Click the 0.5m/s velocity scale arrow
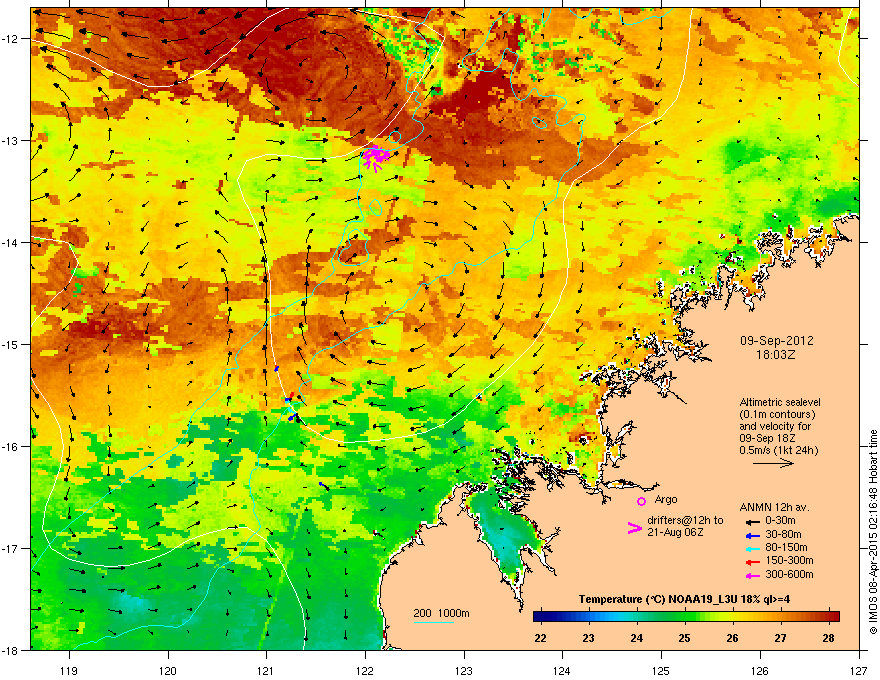The width and height of the screenshot is (880, 680). pos(773,463)
